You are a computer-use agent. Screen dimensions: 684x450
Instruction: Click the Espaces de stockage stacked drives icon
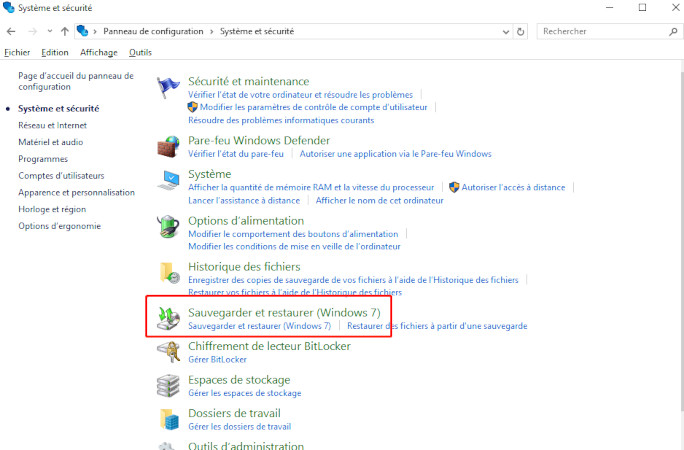168,385
